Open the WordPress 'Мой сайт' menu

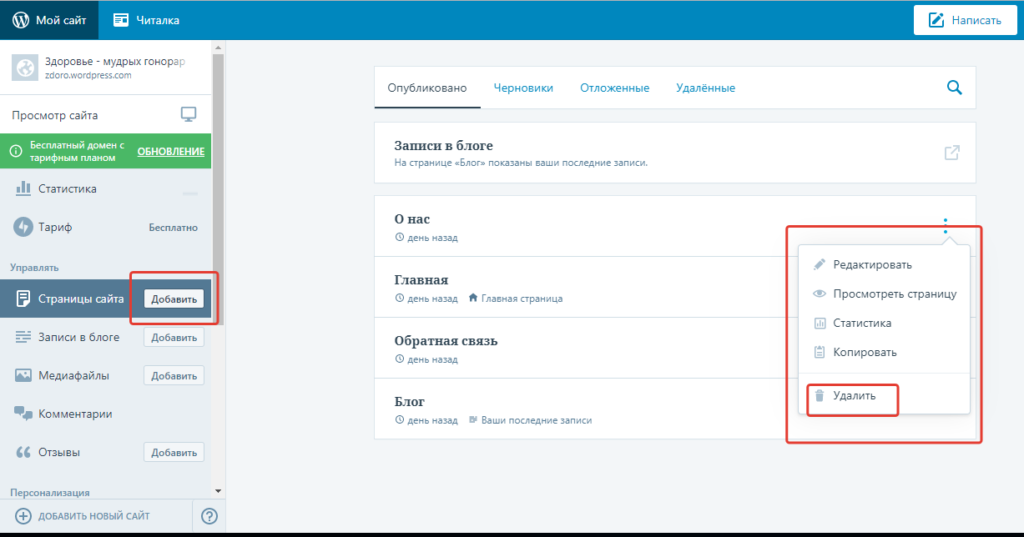tap(49, 20)
